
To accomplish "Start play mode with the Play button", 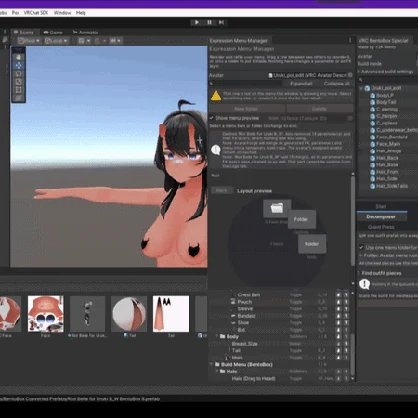I will [x=197, y=22].
